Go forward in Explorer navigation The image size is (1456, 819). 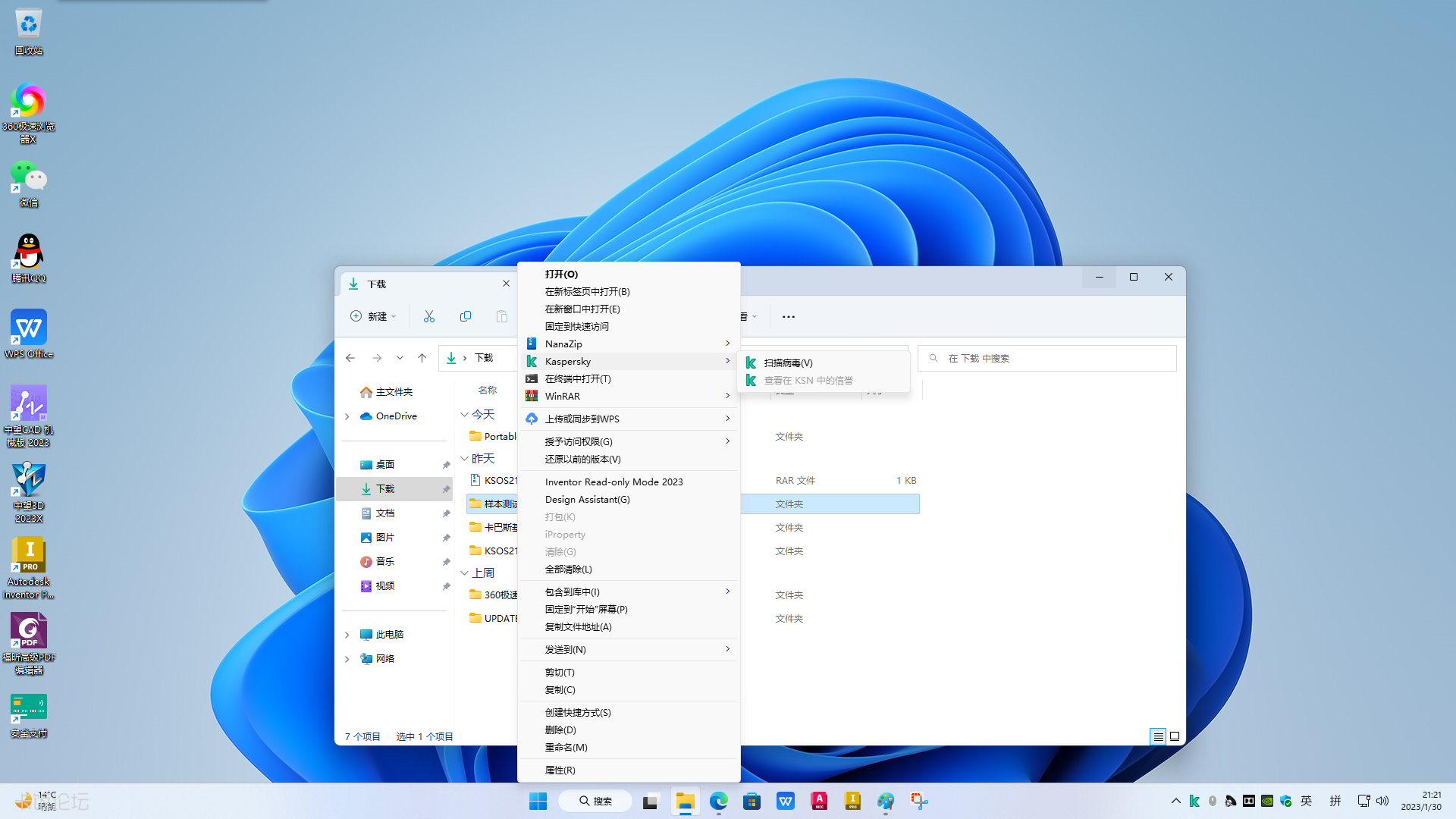tap(377, 358)
